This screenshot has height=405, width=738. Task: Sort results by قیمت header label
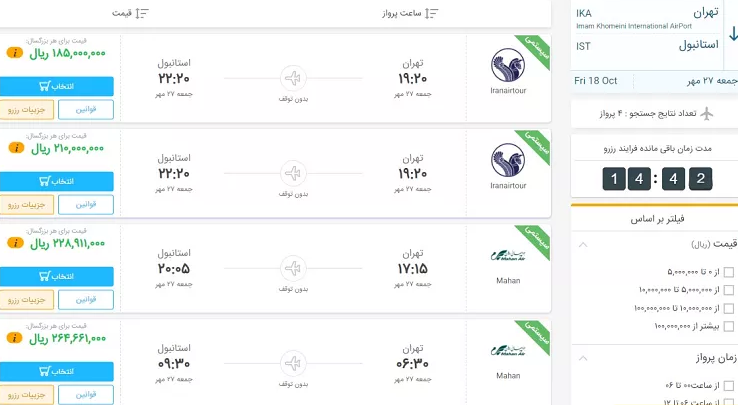coord(122,13)
